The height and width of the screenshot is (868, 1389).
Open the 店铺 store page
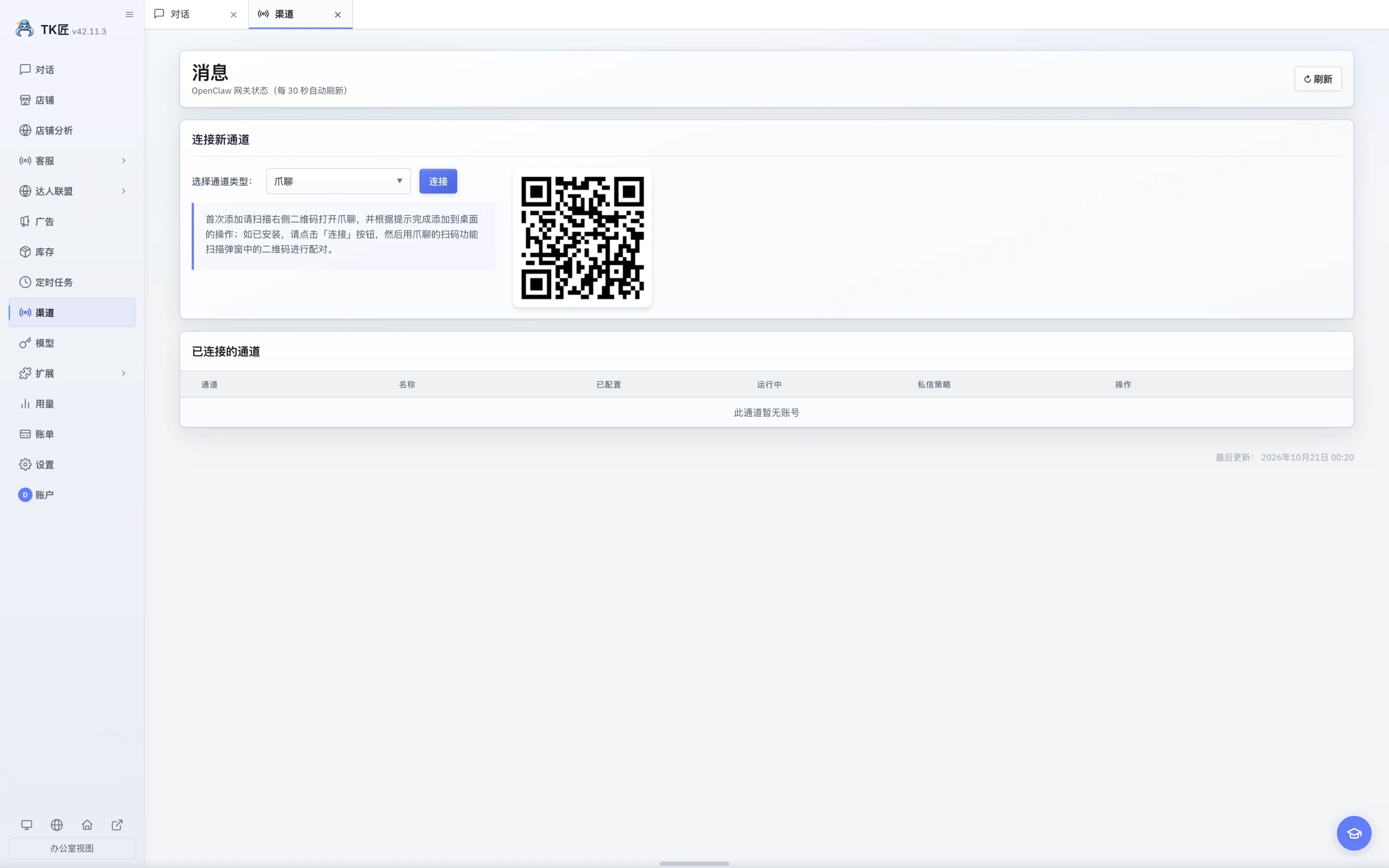[x=72, y=100]
